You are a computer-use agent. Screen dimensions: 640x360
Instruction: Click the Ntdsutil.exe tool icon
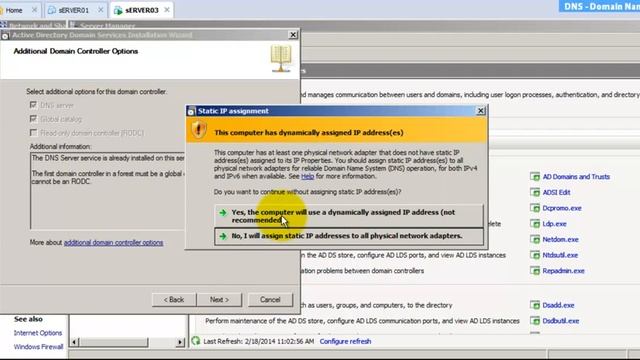pos(535,255)
